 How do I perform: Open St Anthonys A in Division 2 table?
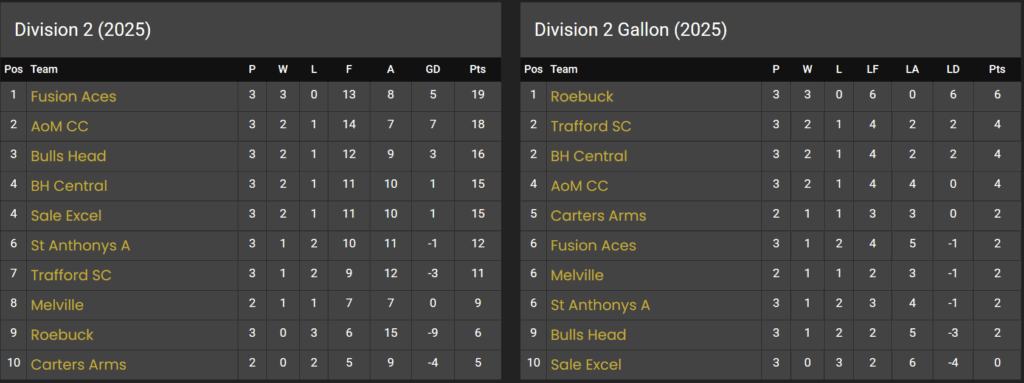80,246
